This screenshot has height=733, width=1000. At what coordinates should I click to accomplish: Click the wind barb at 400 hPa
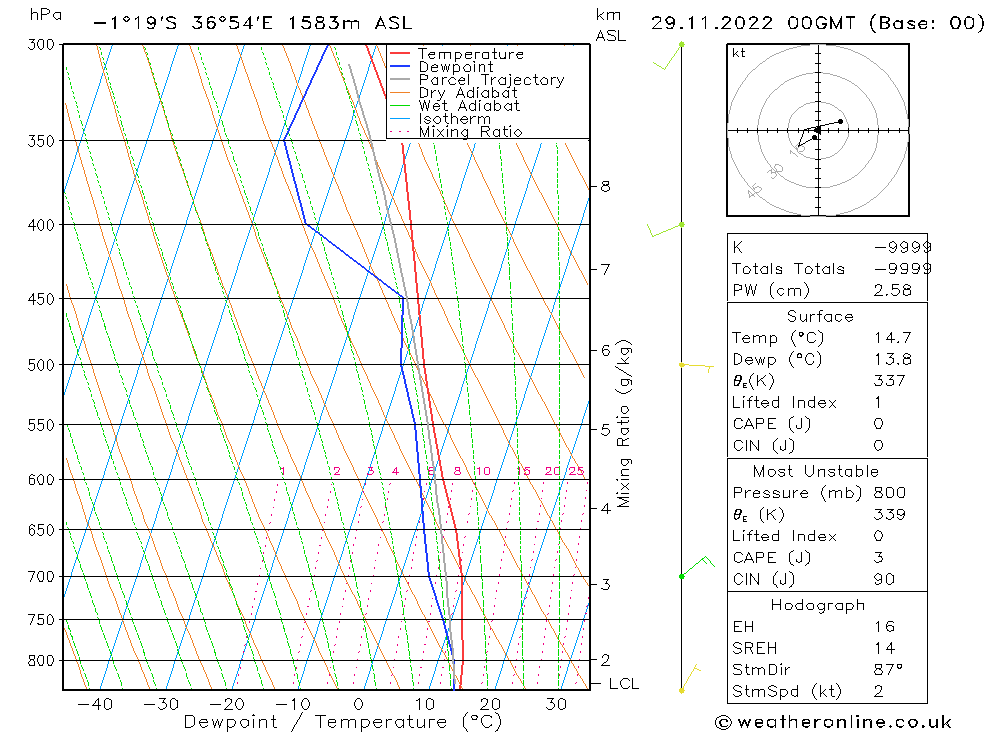tap(665, 230)
